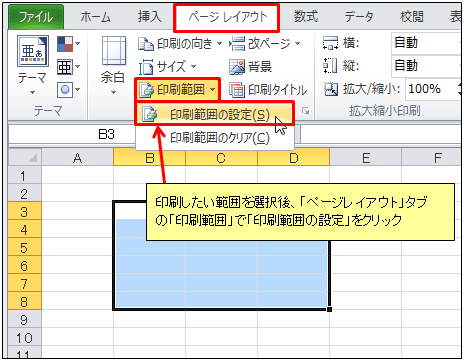Select row 1 header

coord(25,175)
